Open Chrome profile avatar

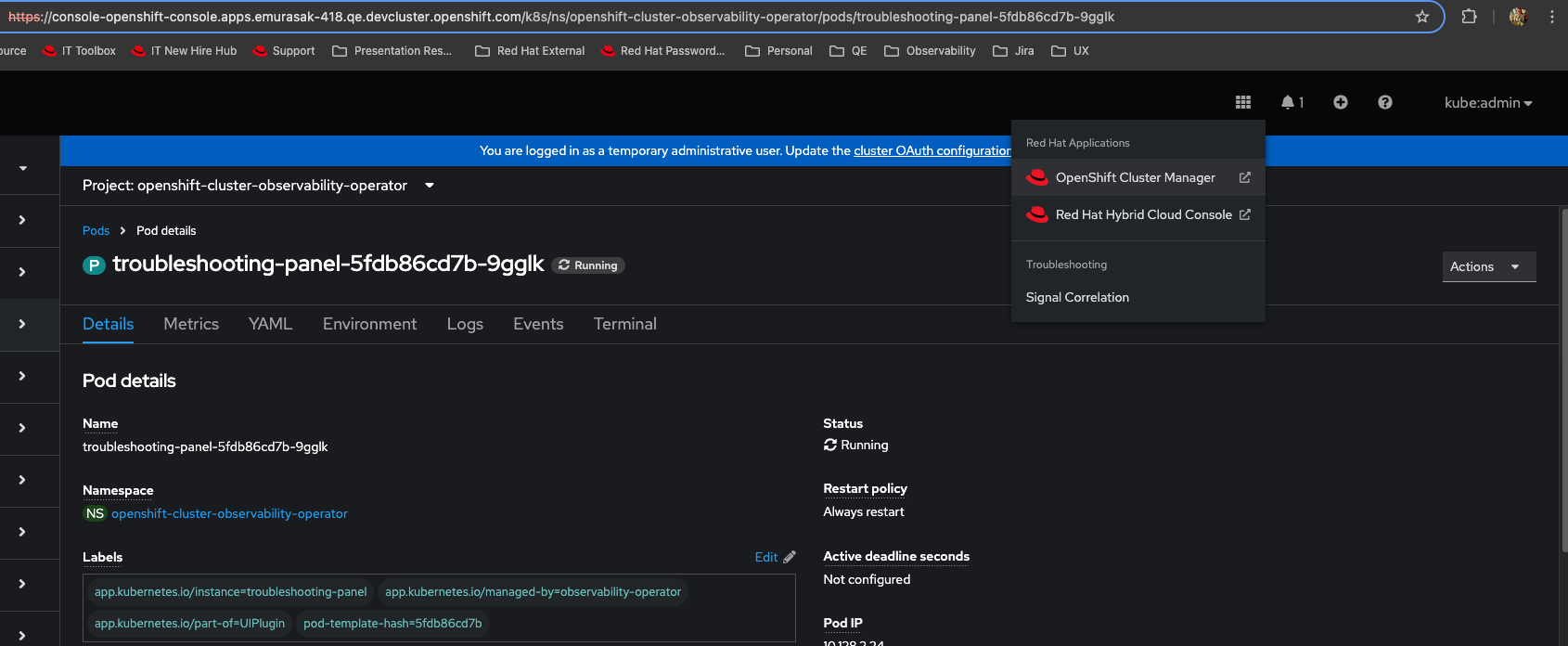point(1519,17)
